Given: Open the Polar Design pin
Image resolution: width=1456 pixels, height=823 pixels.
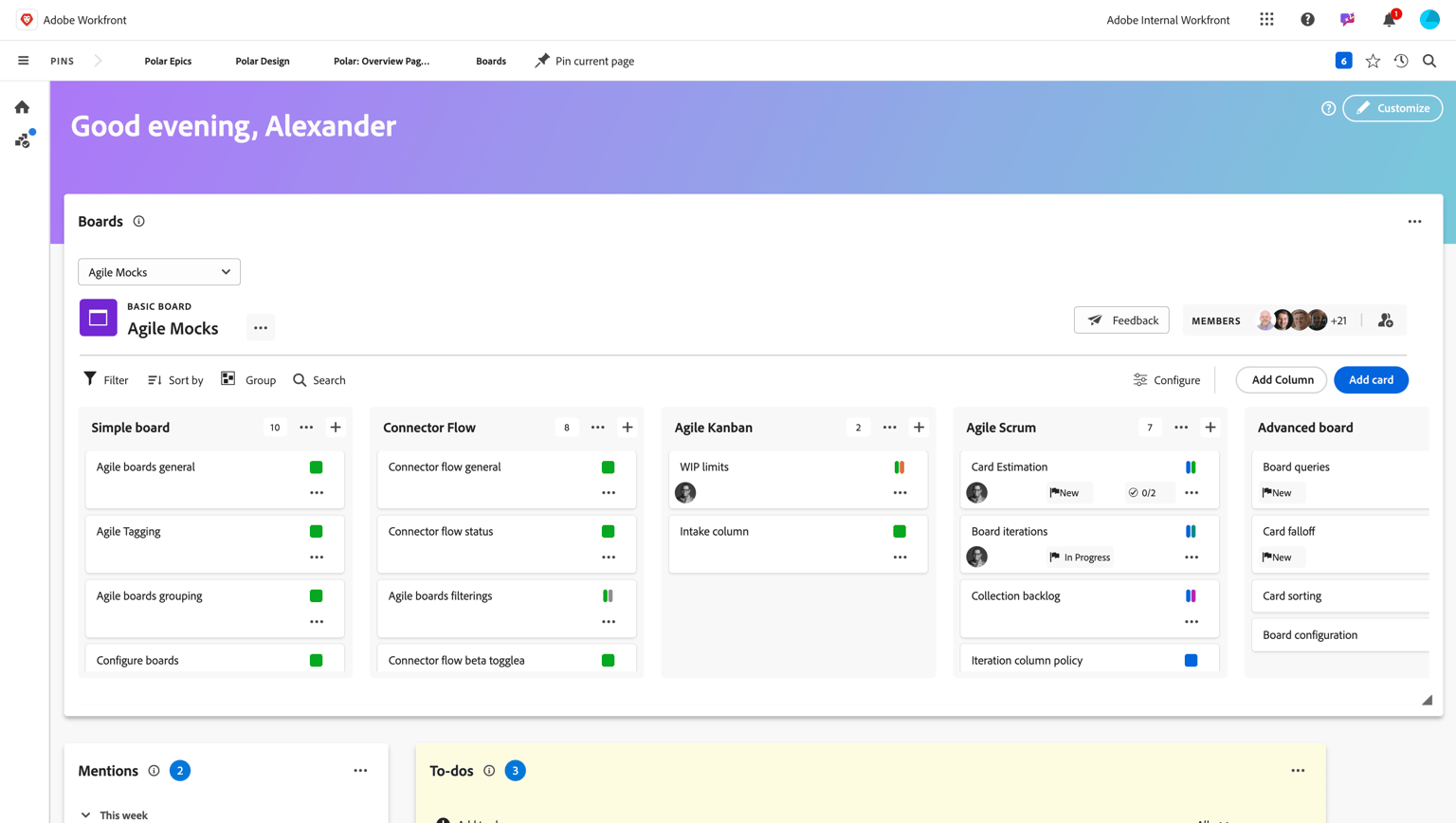Looking at the screenshot, I should point(263,61).
